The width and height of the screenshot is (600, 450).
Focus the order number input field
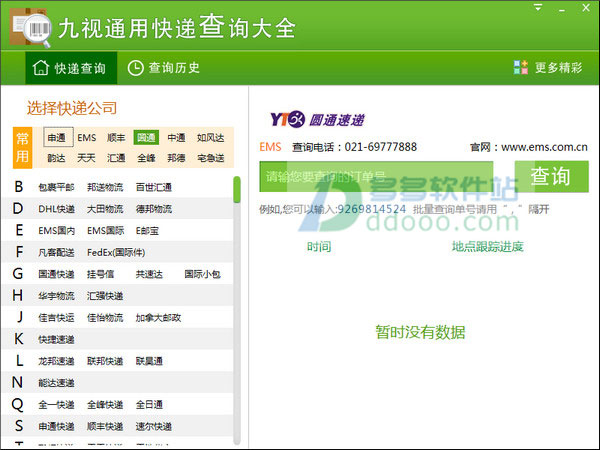coord(376,176)
